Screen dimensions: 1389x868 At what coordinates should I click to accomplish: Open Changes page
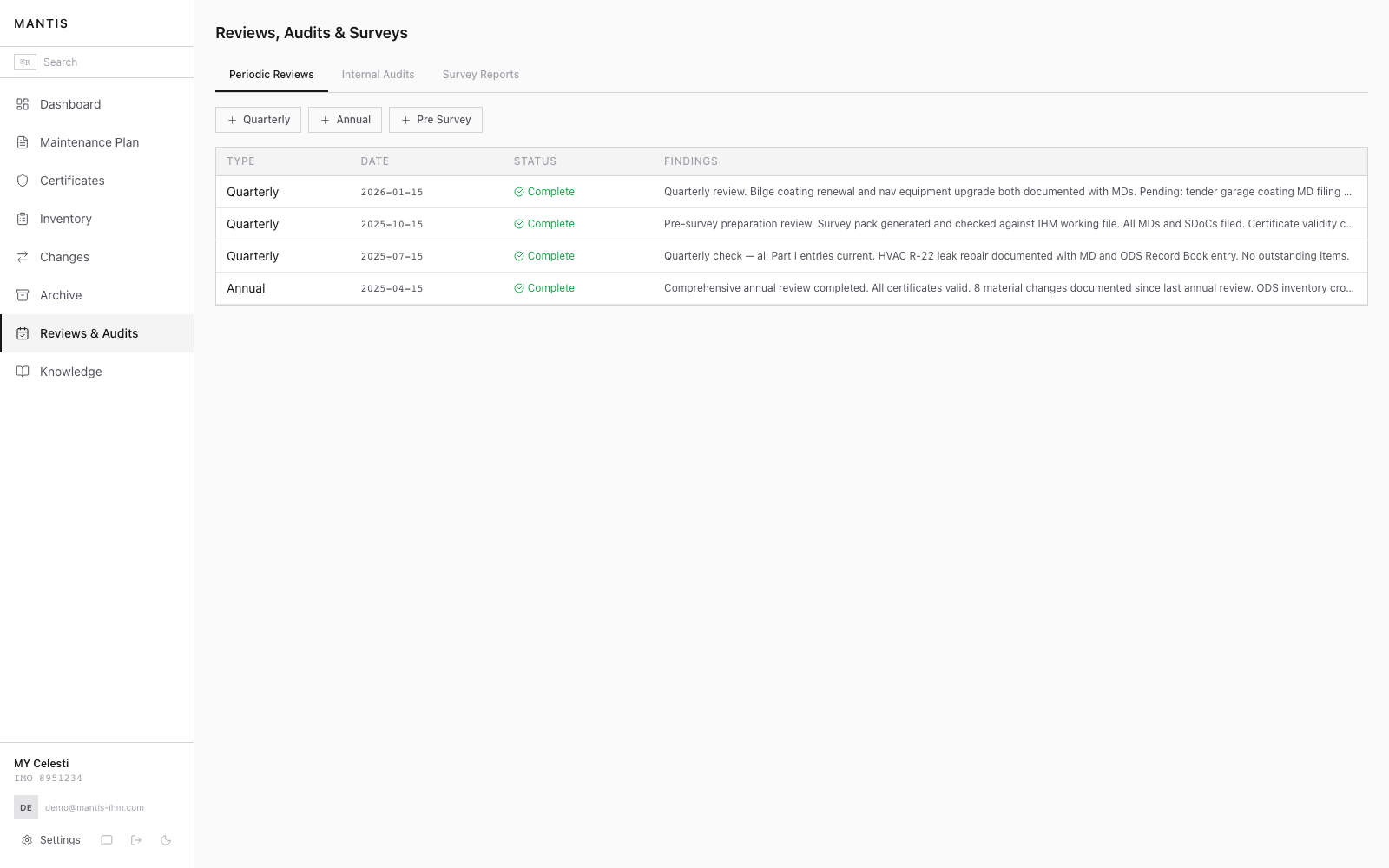[x=96, y=257]
